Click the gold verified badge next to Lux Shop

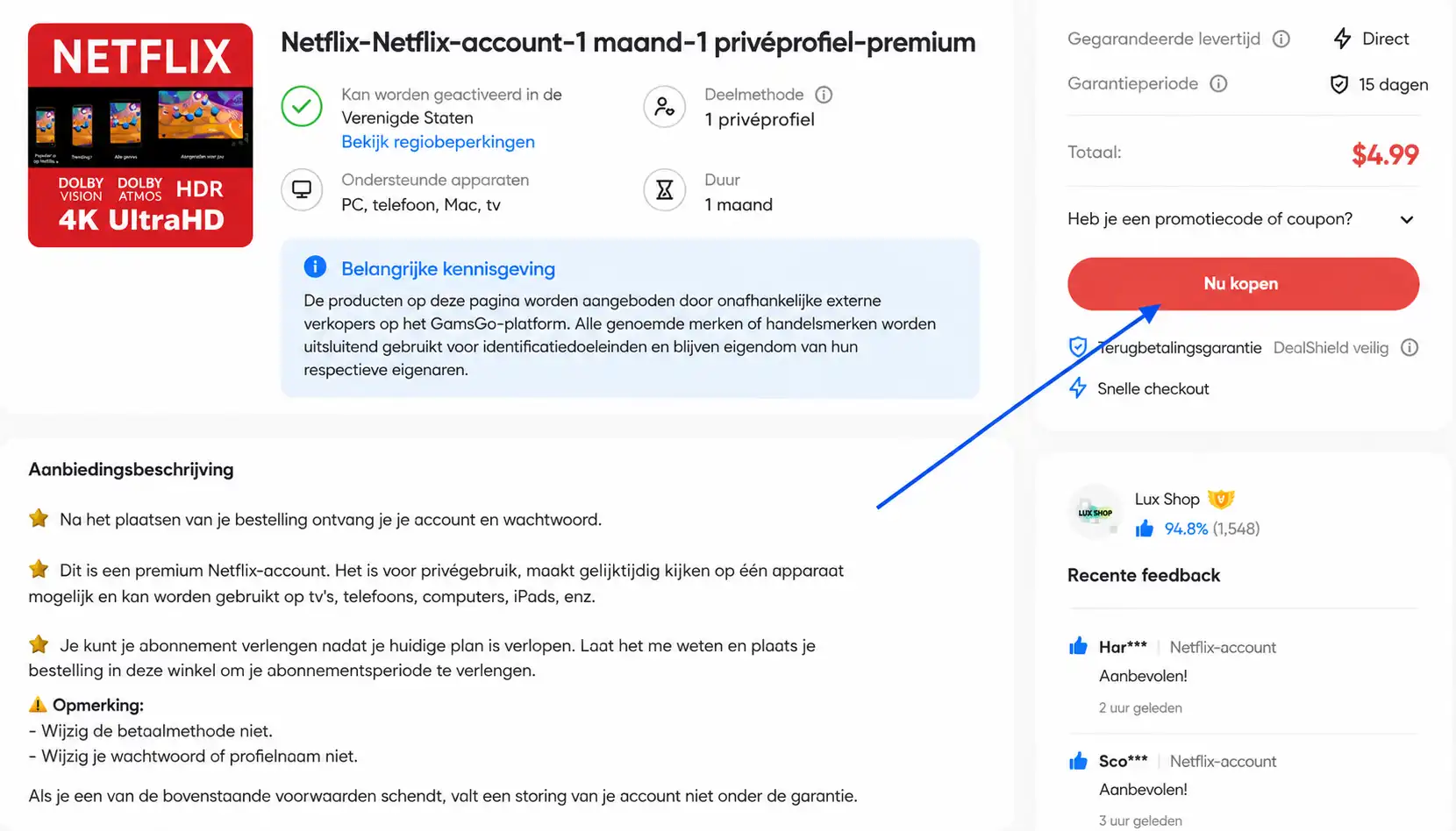coord(1221,499)
